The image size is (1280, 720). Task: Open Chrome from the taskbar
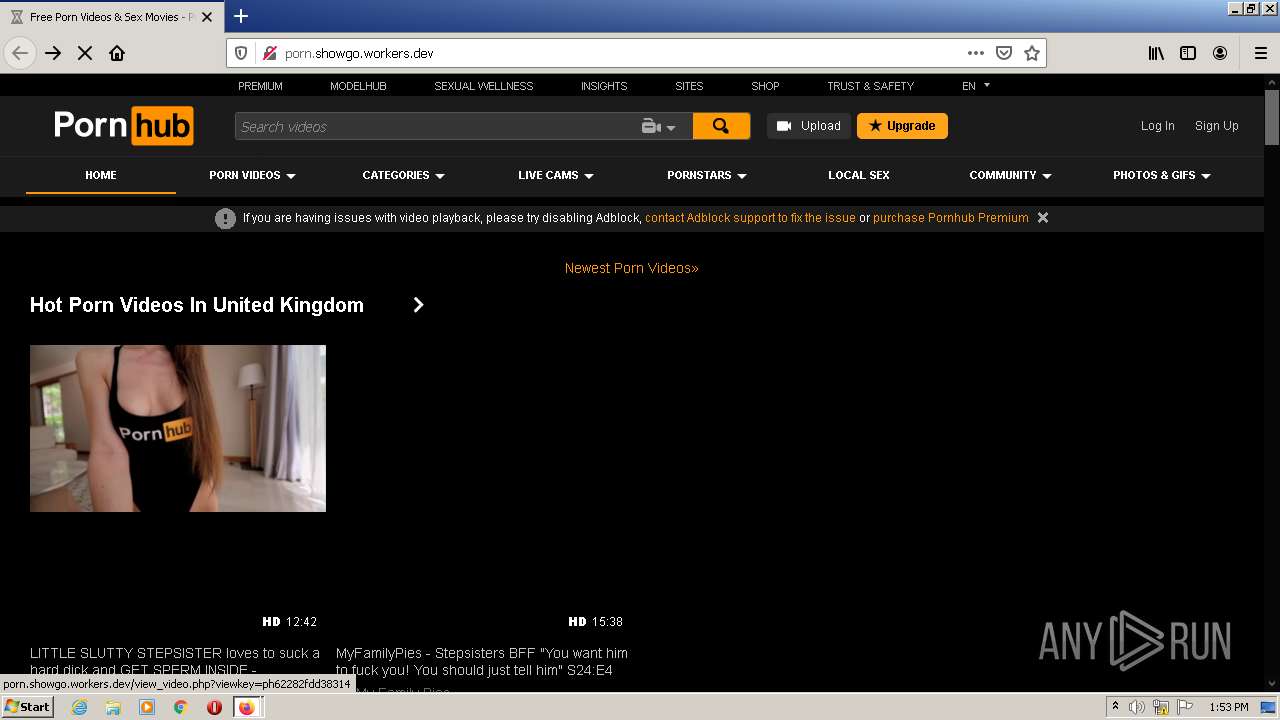click(x=180, y=707)
